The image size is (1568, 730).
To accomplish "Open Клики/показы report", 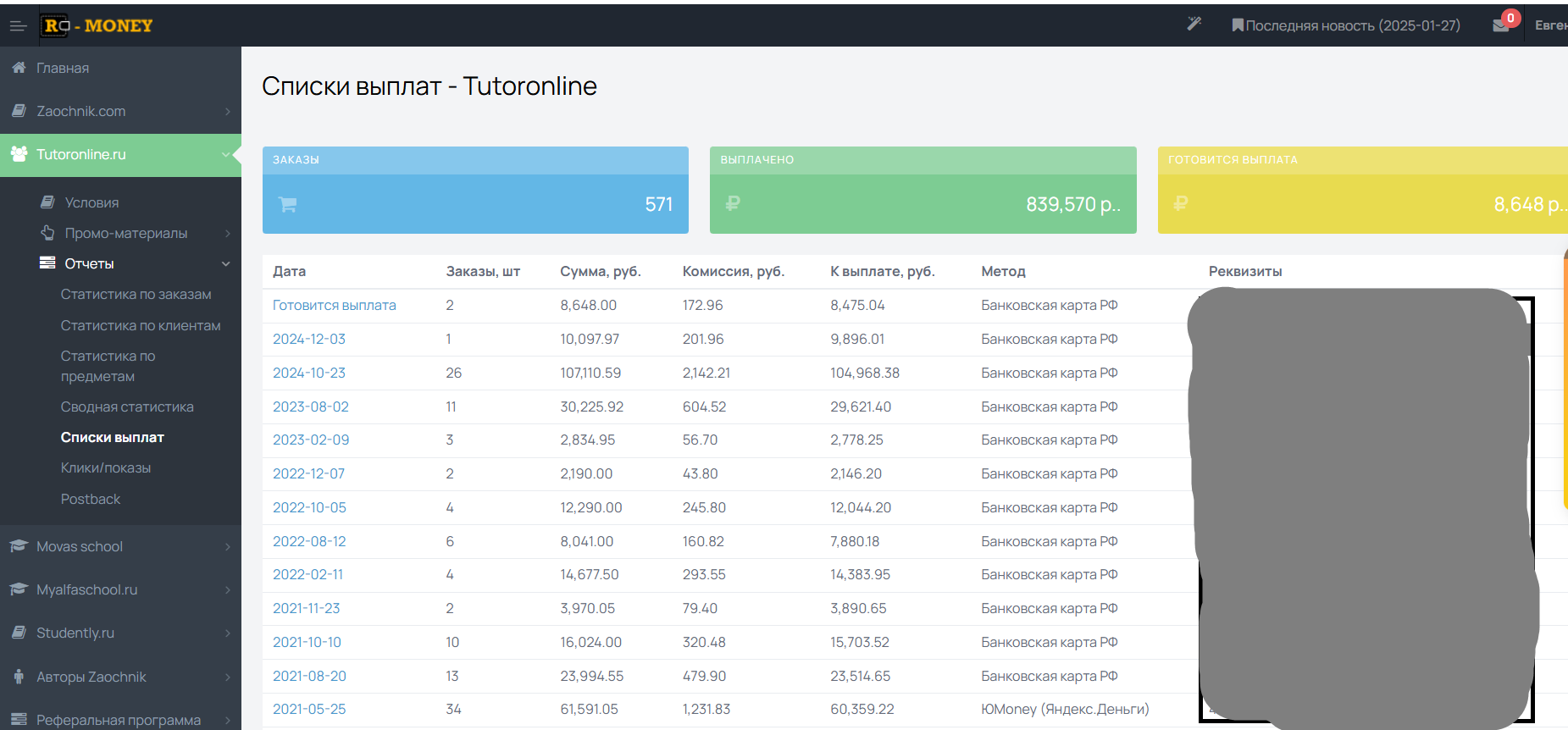I will click(x=106, y=467).
